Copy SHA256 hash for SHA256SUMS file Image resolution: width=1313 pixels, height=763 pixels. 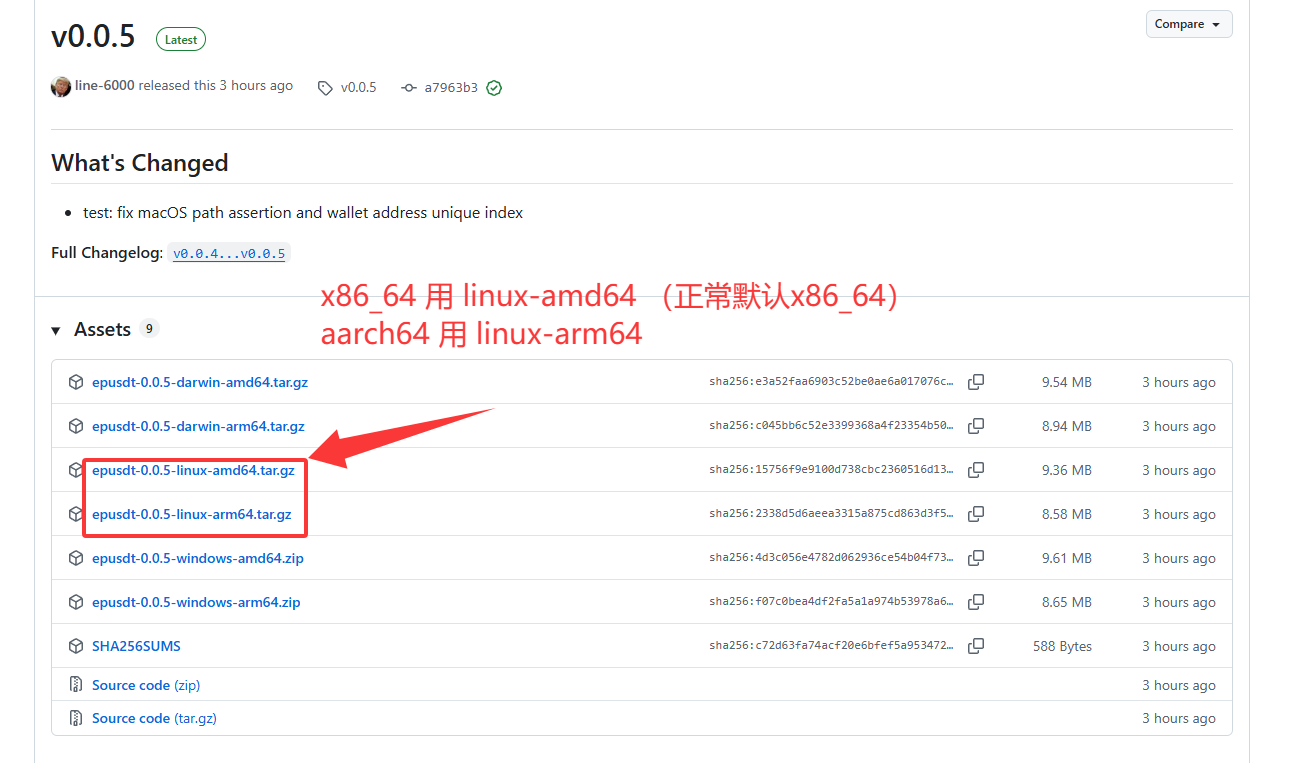[976, 646]
